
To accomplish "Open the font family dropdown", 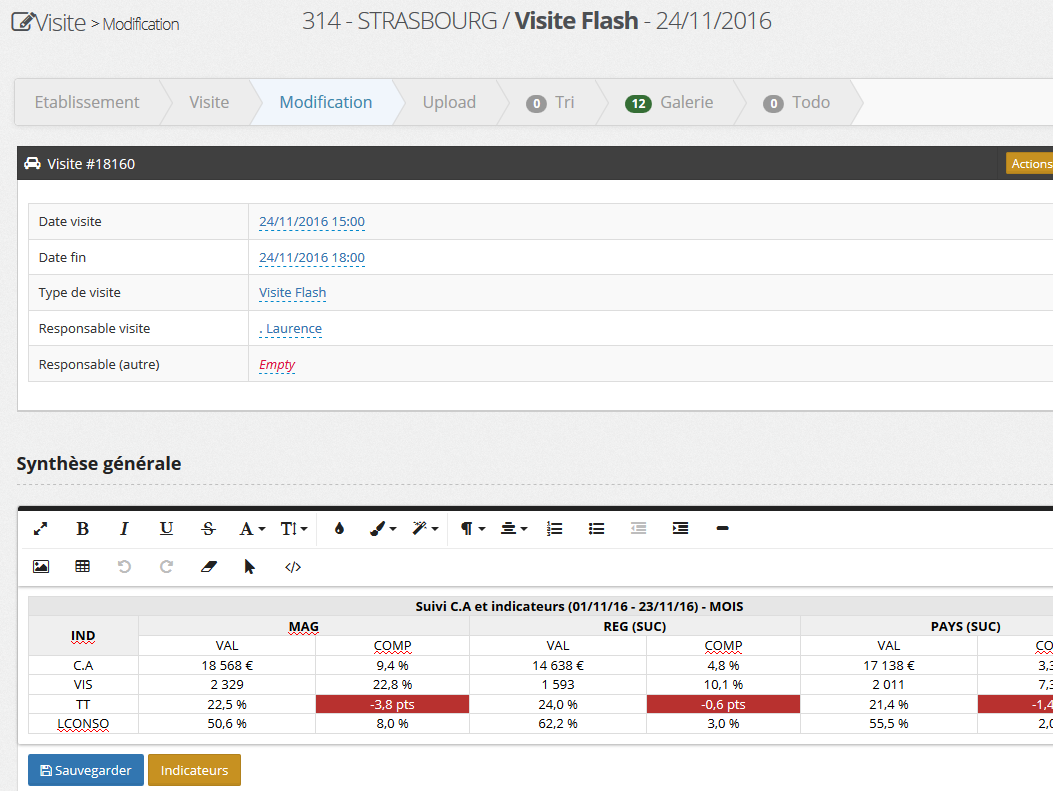I will coord(252,529).
